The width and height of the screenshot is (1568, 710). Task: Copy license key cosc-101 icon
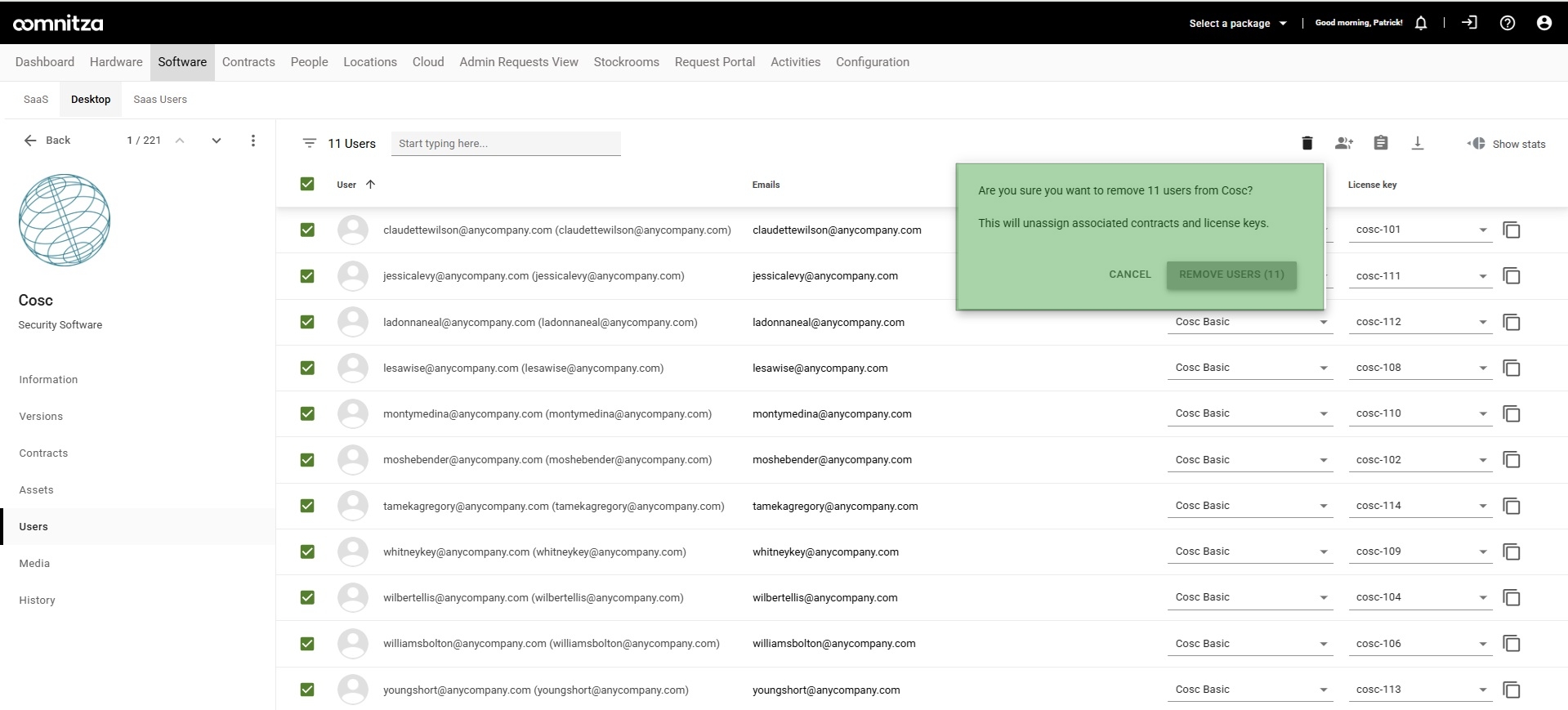(1512, 230)
